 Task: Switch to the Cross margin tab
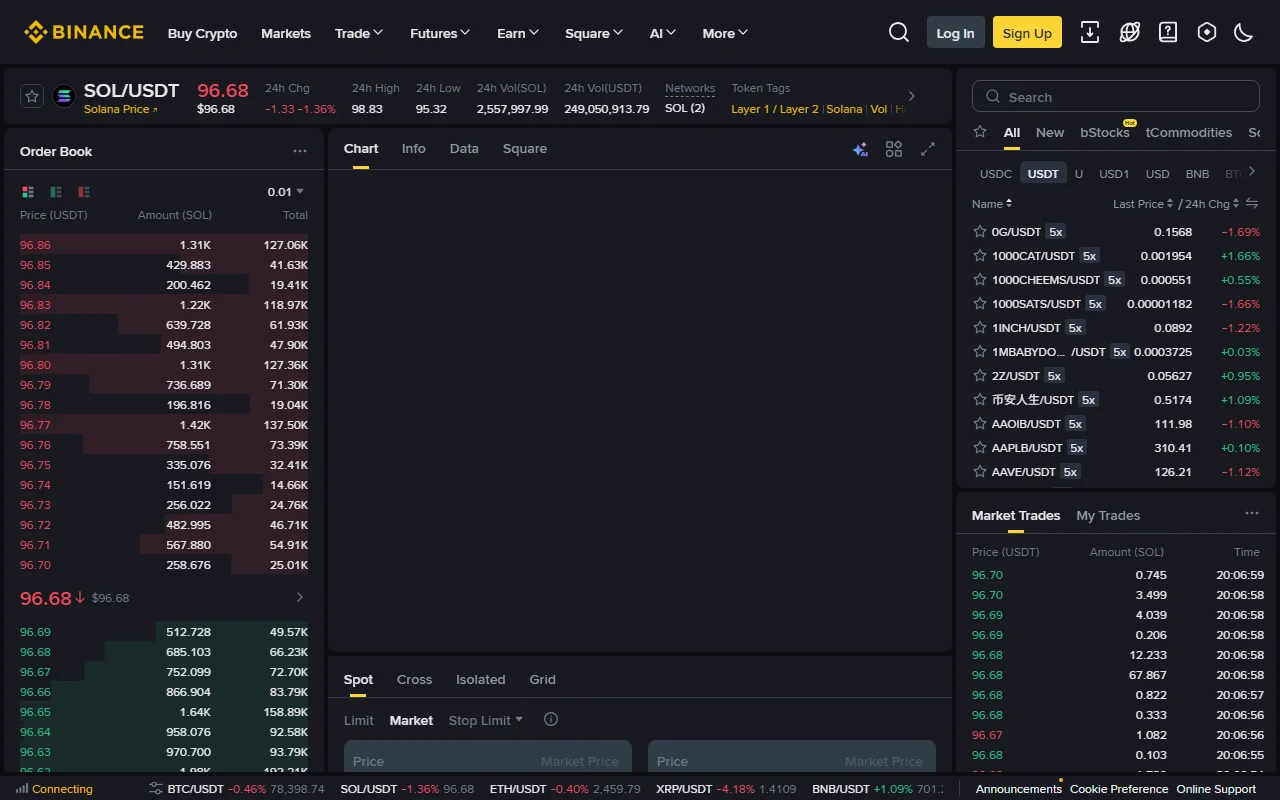click(414, 679)
